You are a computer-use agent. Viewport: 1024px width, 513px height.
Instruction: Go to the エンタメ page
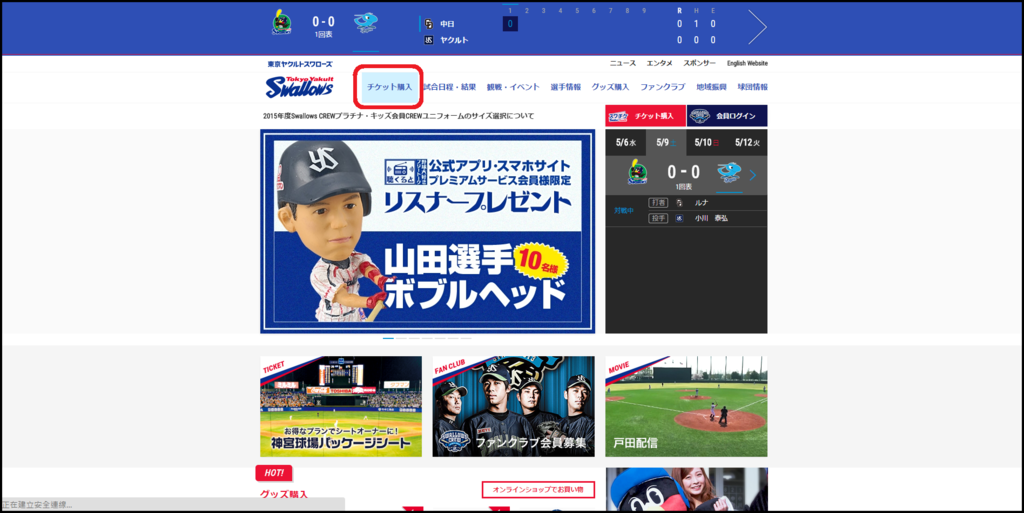pyautogui.click(x=660, y=63)
